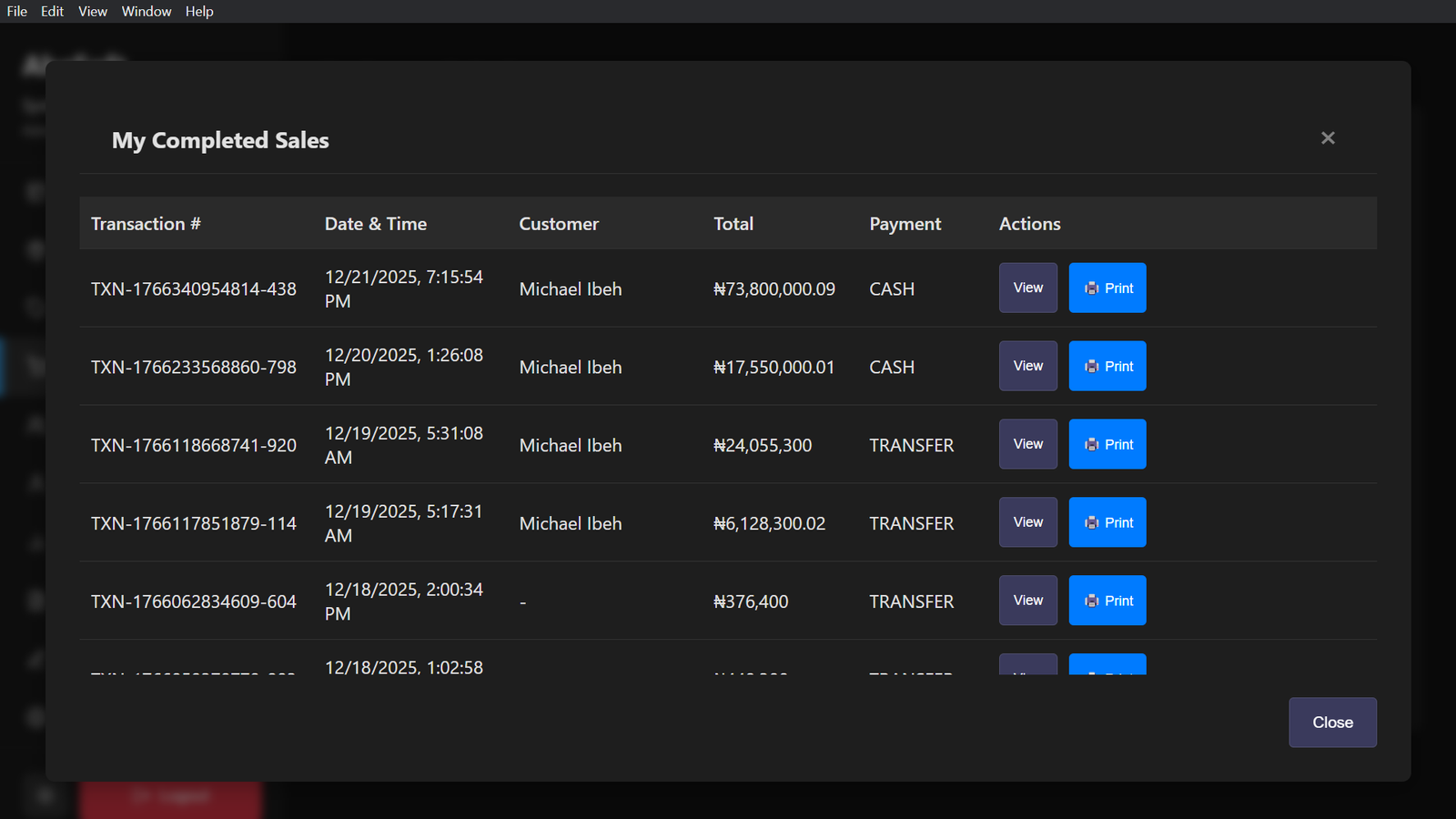1456x819 pixels.
Task: Click Print for the ₦6,128,300.02 sale
Action: (1107, 522)
